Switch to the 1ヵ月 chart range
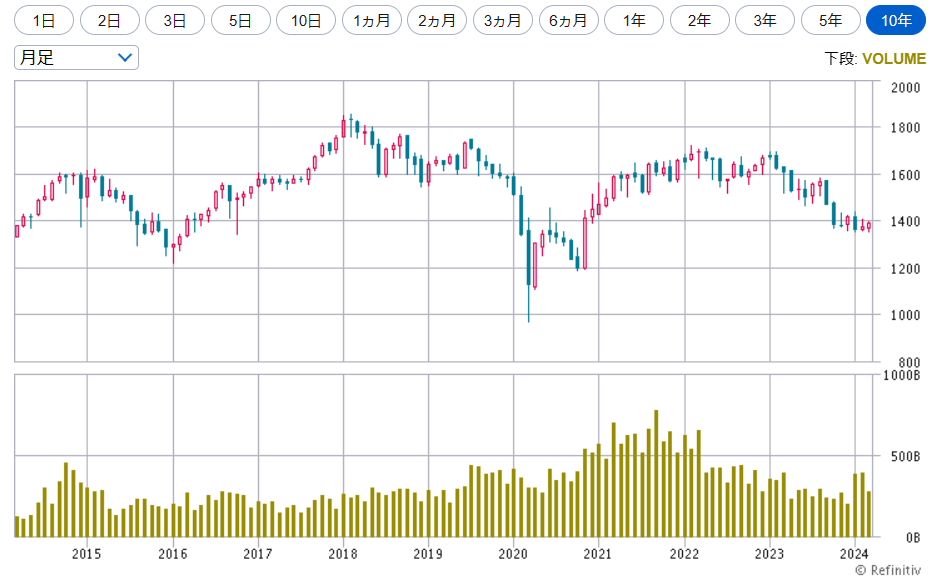935x582 pixels. pos(372,20)
